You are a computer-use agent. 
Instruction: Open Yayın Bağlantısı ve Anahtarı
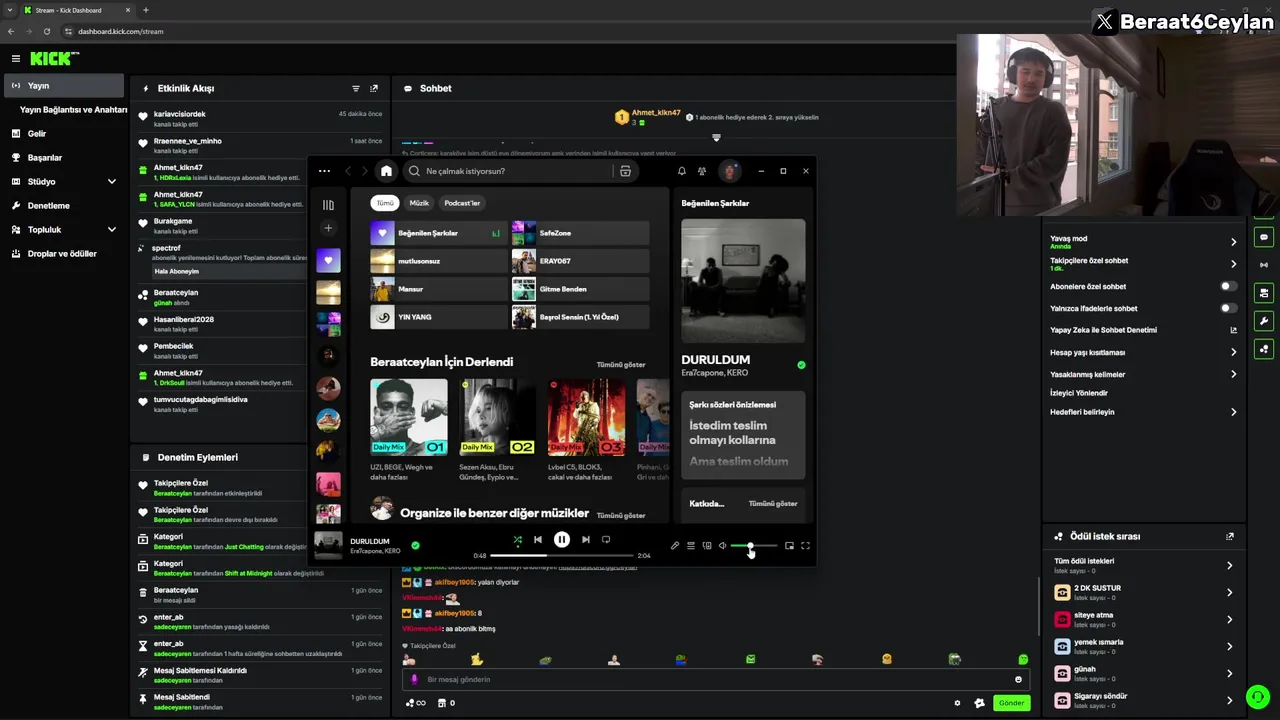(x=73, y=110)
